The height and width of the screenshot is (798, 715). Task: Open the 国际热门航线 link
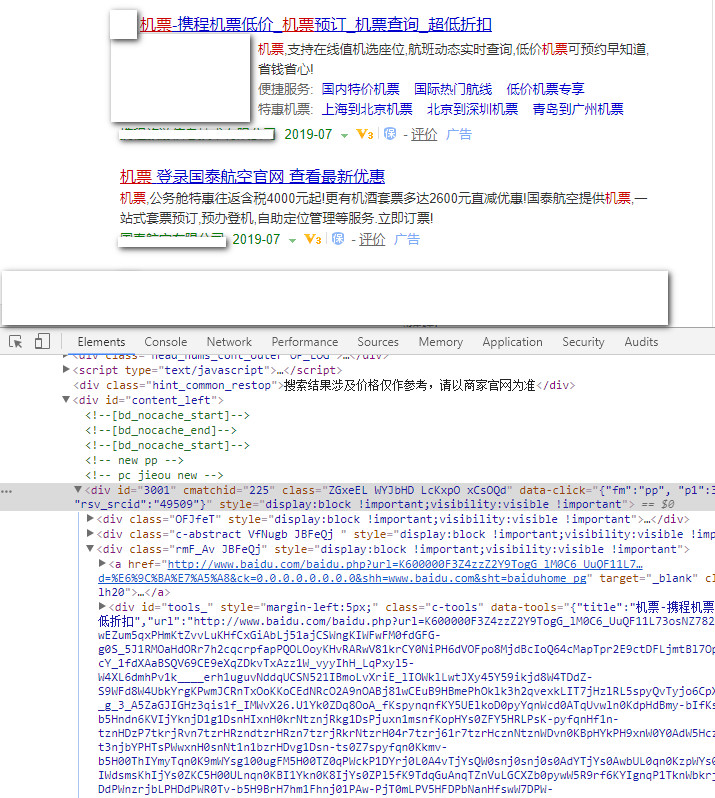(453, 89)
